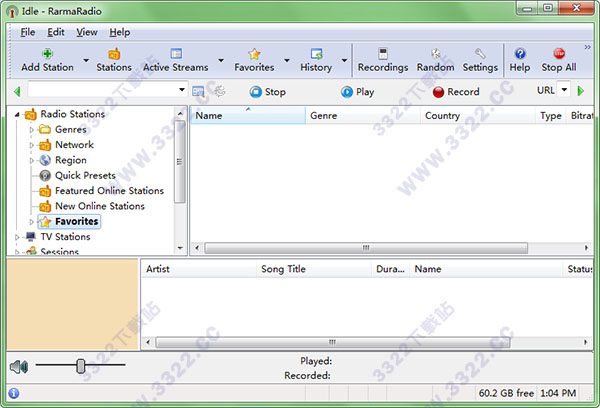This screenshot has width=600, height=408.
Task: Open Active Streams from the toolbar
Action: tap(176, 54)
